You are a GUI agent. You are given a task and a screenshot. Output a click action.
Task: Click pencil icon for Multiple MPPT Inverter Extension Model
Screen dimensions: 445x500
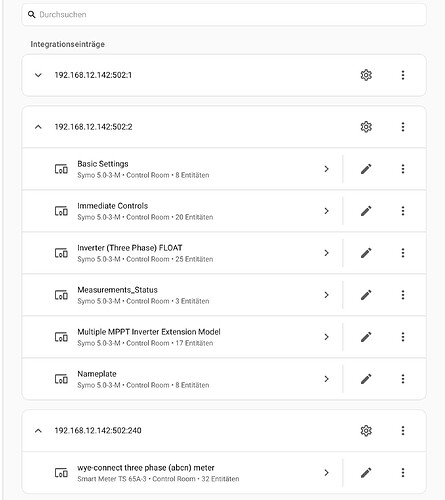366,337
